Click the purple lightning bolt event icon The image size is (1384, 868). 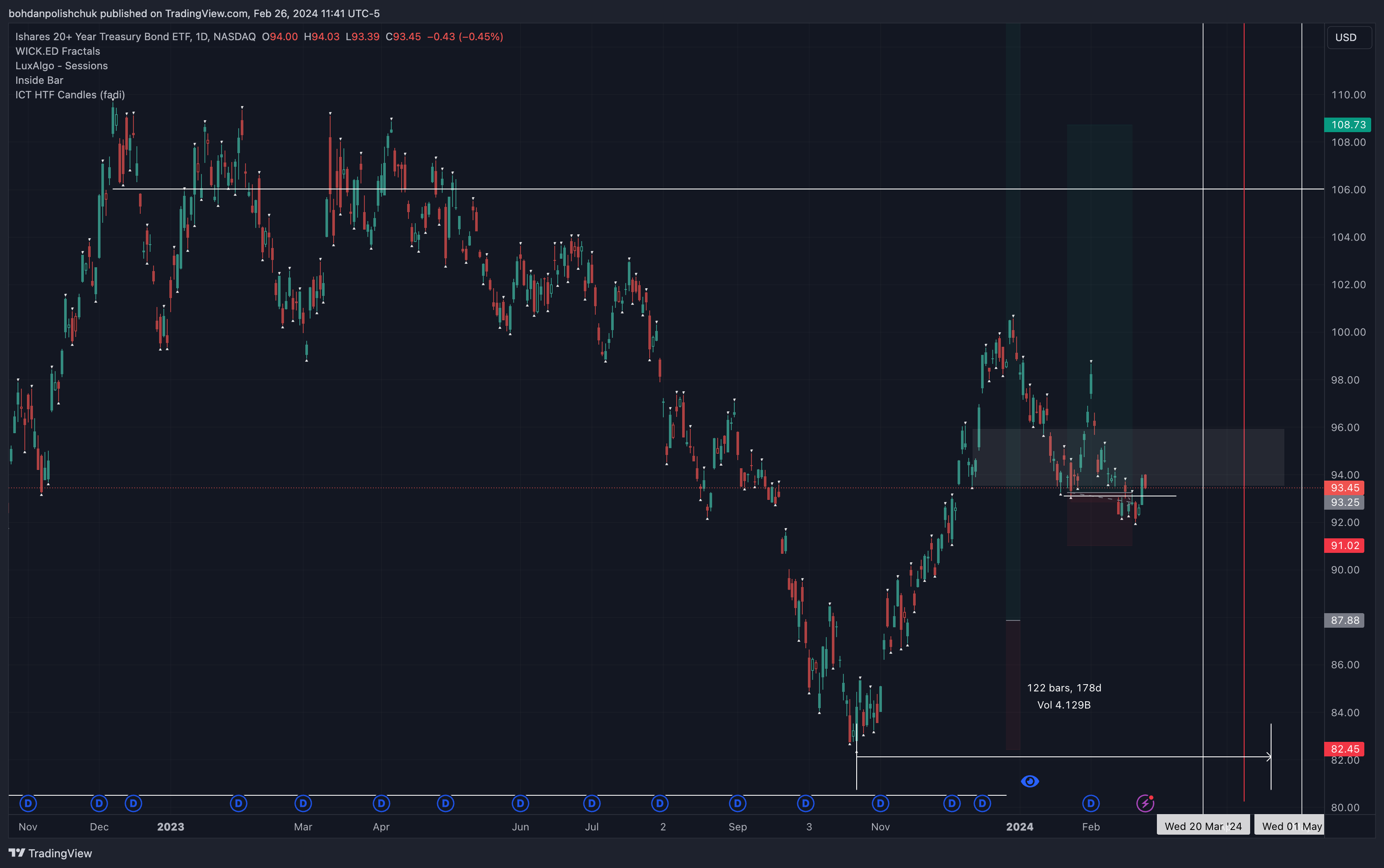tap(1145, 803)
